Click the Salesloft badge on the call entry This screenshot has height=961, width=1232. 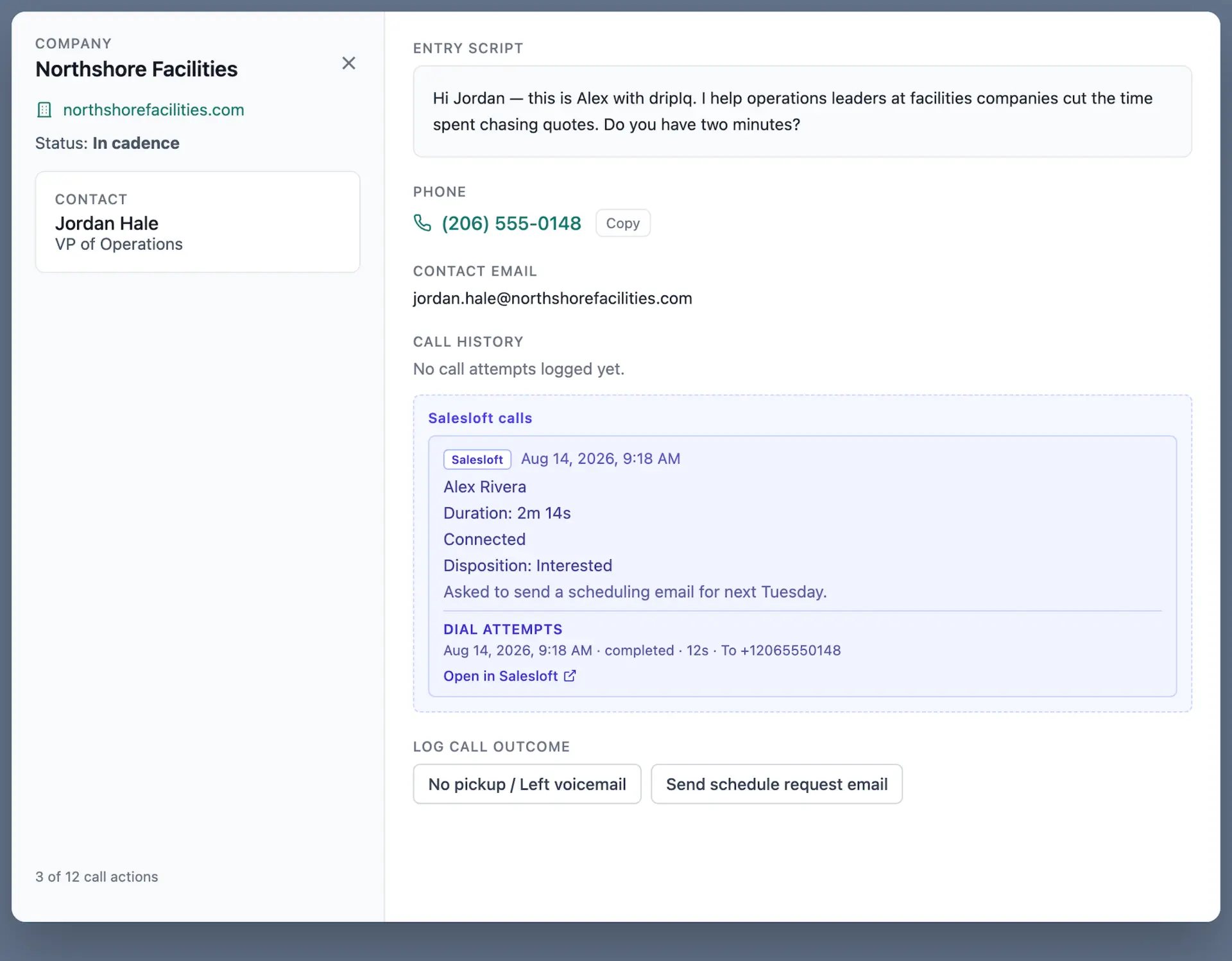tap(477, 460)
